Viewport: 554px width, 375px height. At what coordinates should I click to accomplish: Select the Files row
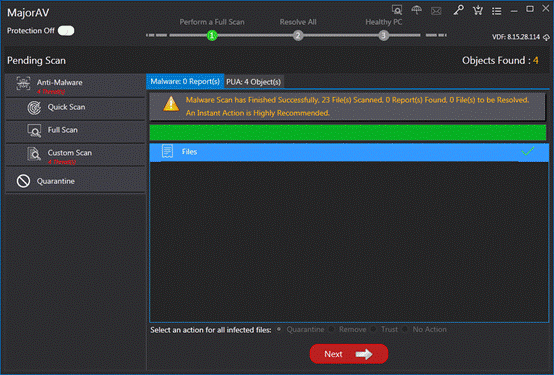click(349, 152)
